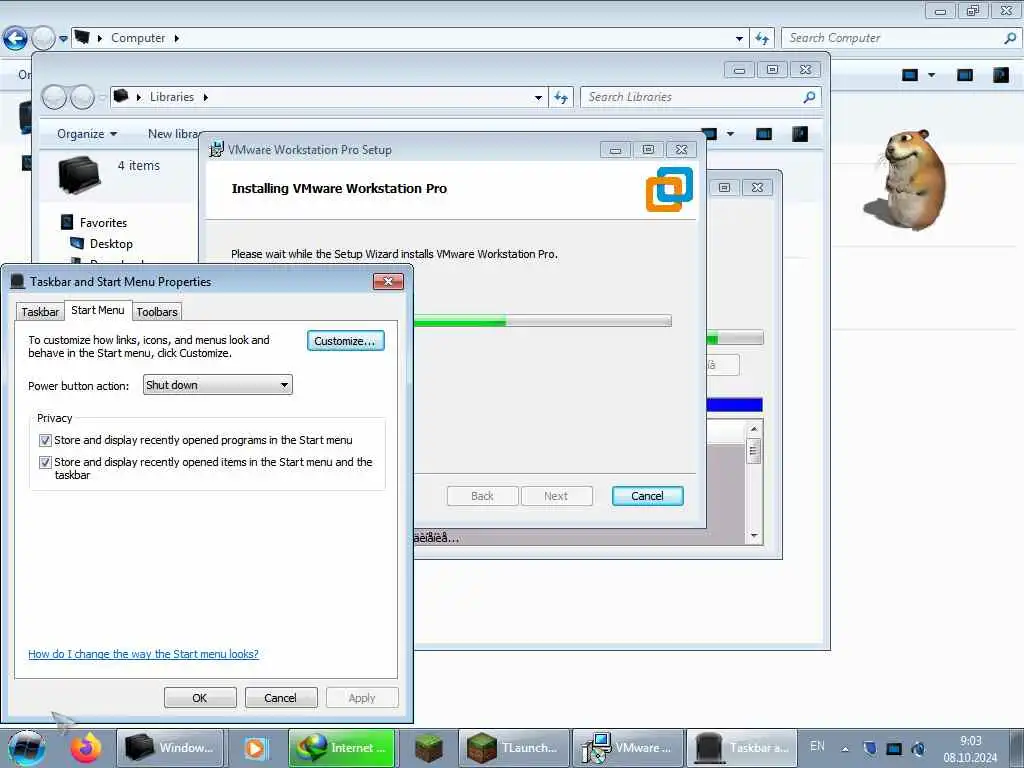The width and height of the screenshot is (1024, 768).
Task: Switch to the Toolbars tab
Action: [x=157, y=312]
